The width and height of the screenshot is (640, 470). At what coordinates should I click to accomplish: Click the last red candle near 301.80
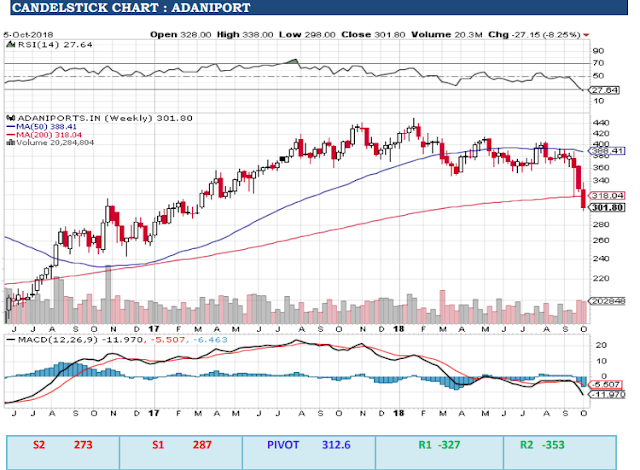click(x=583, y=197)
